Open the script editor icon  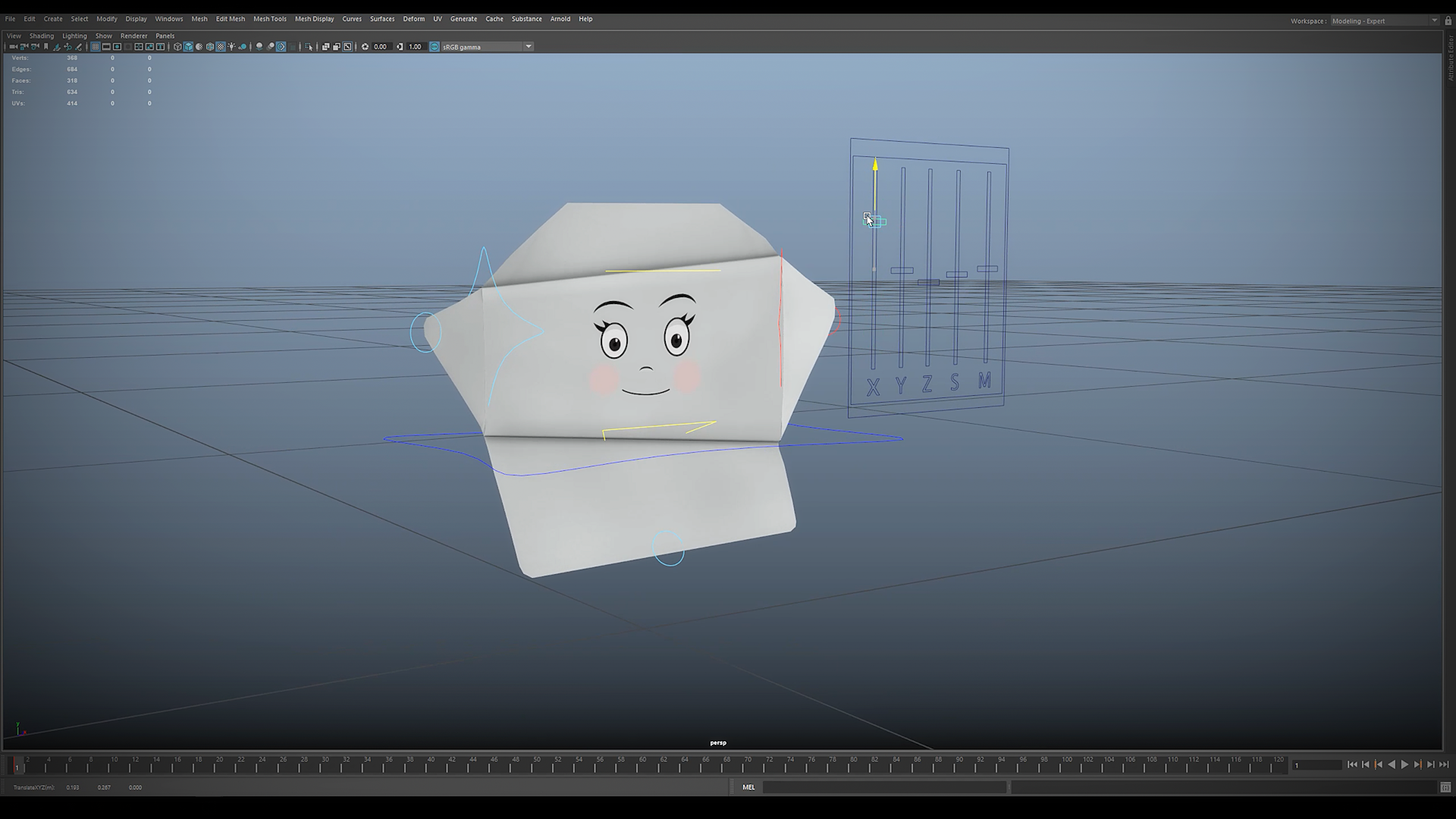(x=1445, y=787)
